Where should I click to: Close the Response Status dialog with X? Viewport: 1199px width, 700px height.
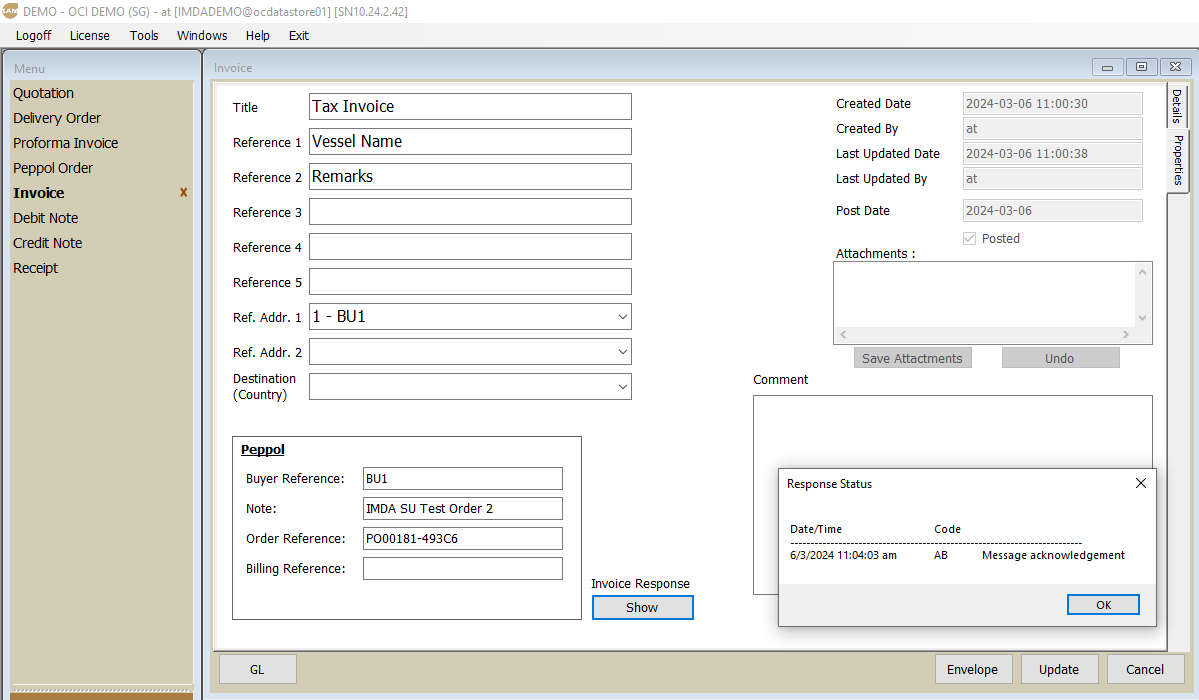[x=1140, y=483]
